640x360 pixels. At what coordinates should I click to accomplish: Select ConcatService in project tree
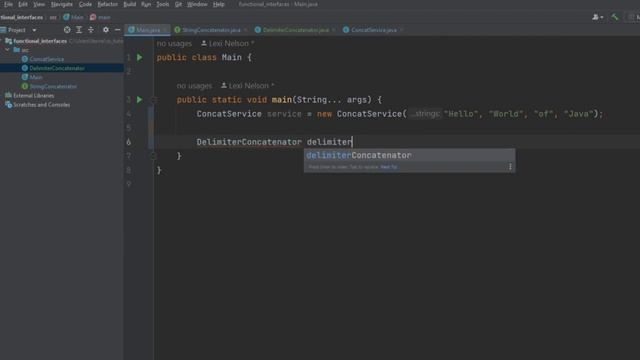coord(47,59)
